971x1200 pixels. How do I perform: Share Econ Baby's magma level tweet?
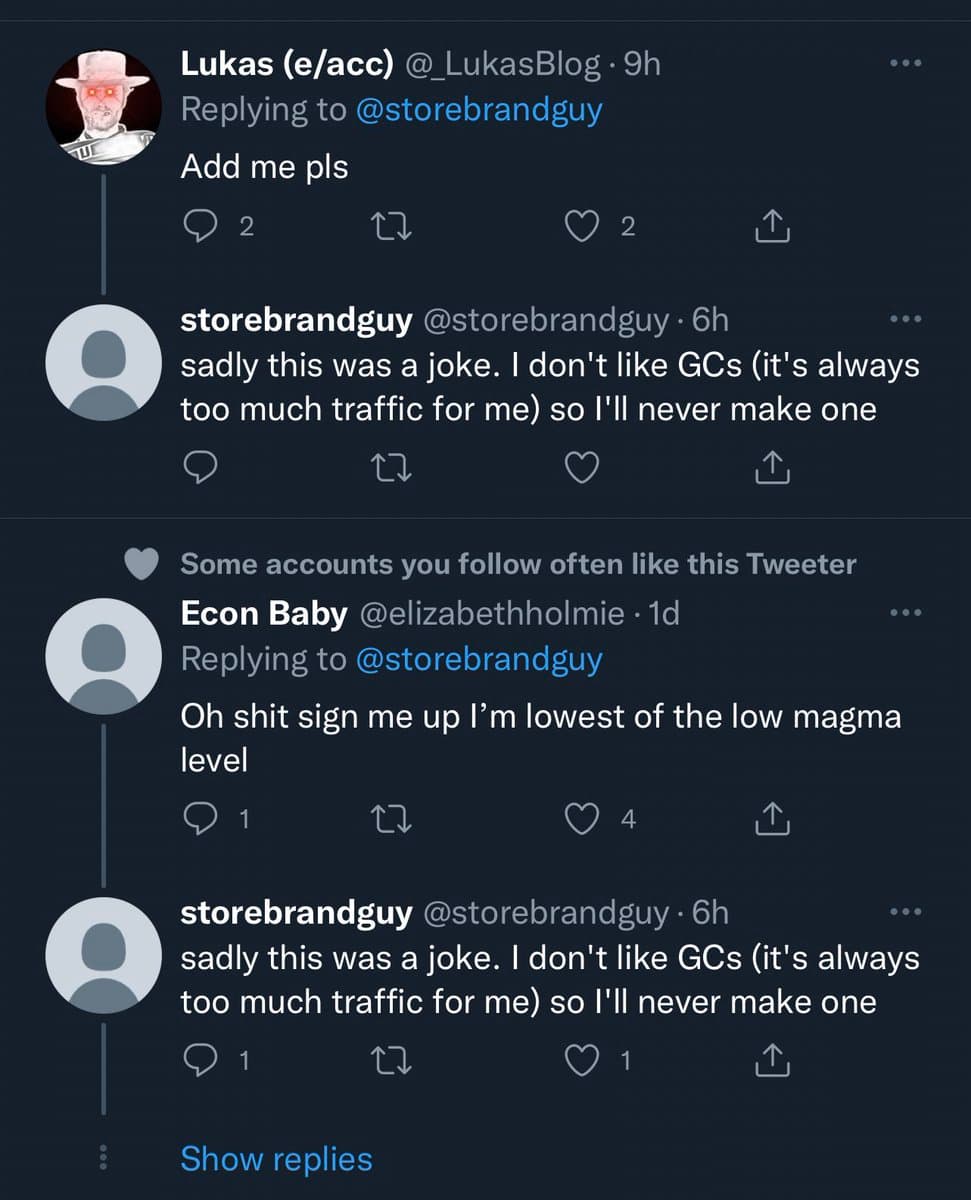pyautogui.click(x=772, y=820)
